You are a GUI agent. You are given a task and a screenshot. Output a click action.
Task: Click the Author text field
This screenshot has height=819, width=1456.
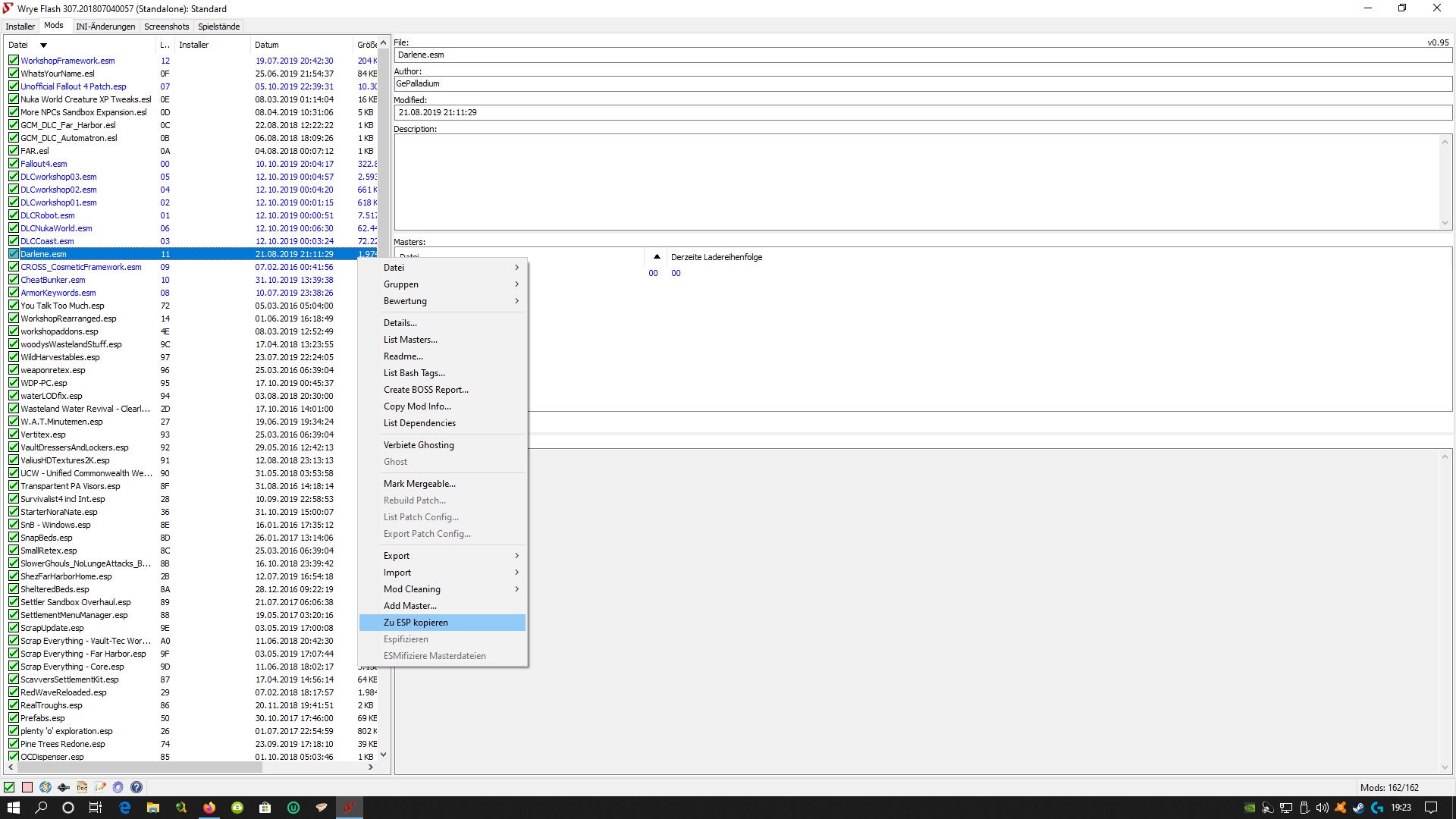coord(922,83)
